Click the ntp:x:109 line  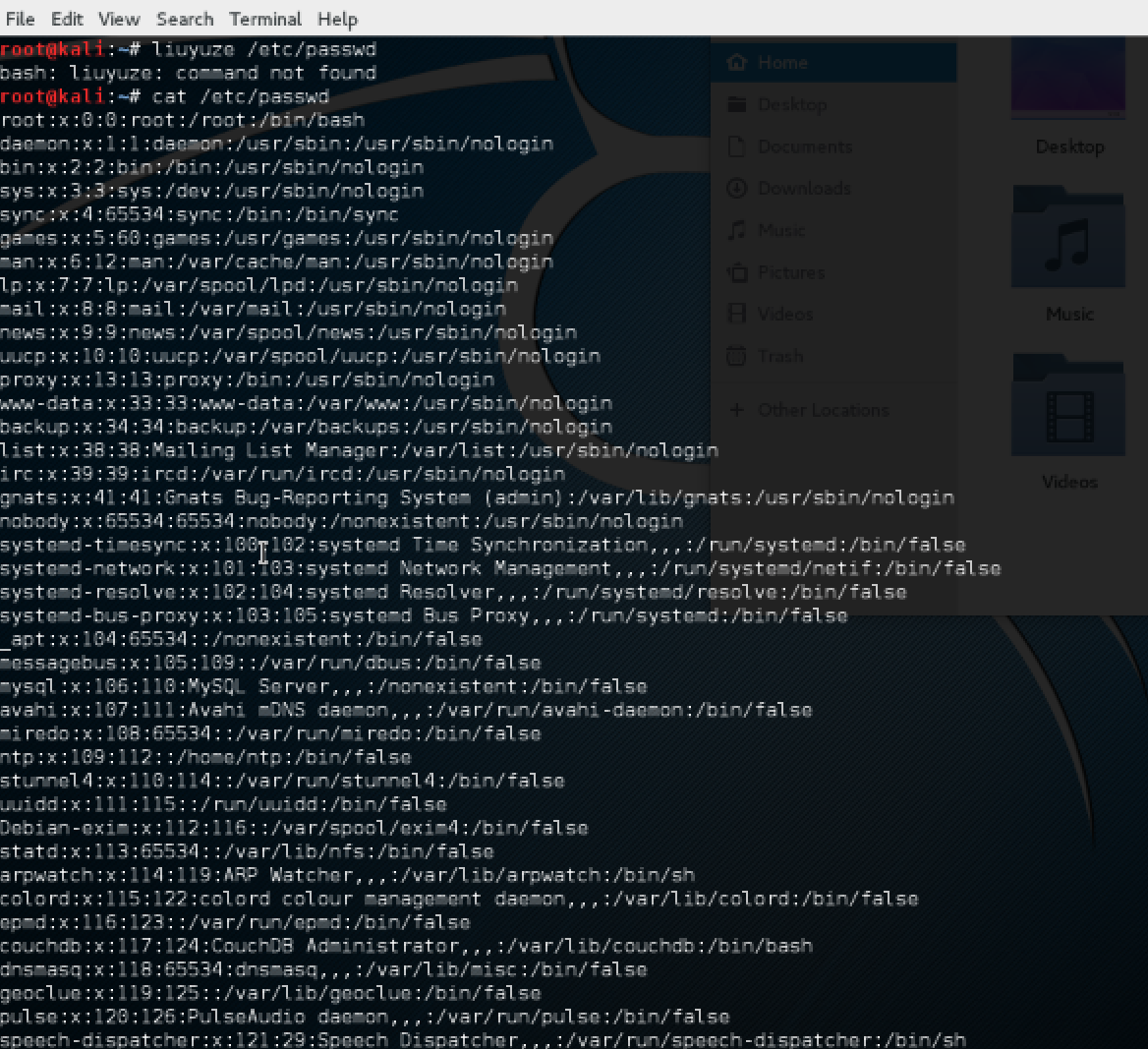point(205,757)
